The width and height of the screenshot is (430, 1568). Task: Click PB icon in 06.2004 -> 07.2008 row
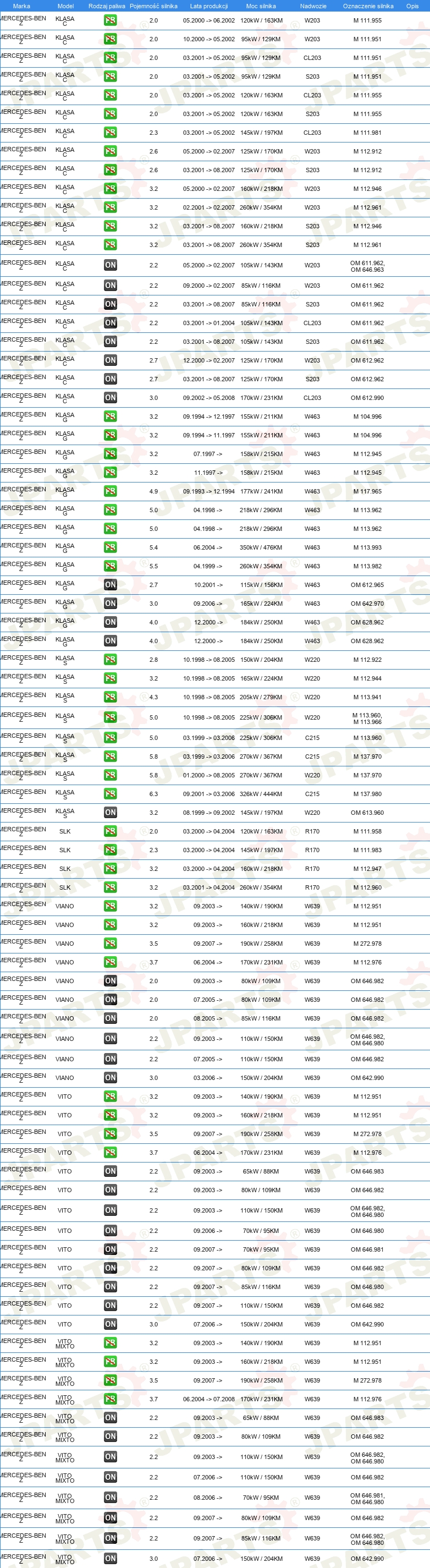coord(110,1400)
